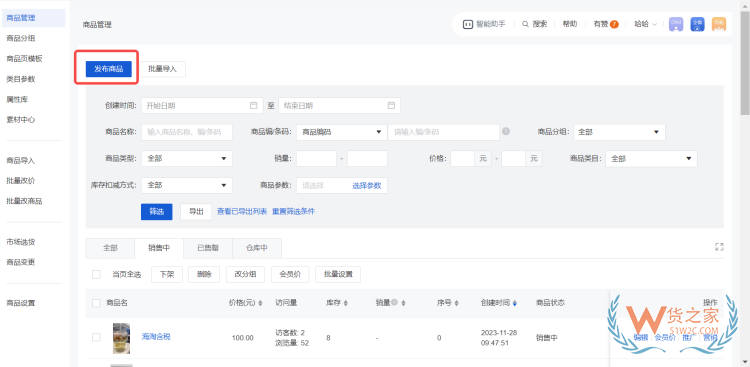Viewport: 750px width, 367px height.
Task: Check the 当页全选 checkbox
Action: pos(96,274)
